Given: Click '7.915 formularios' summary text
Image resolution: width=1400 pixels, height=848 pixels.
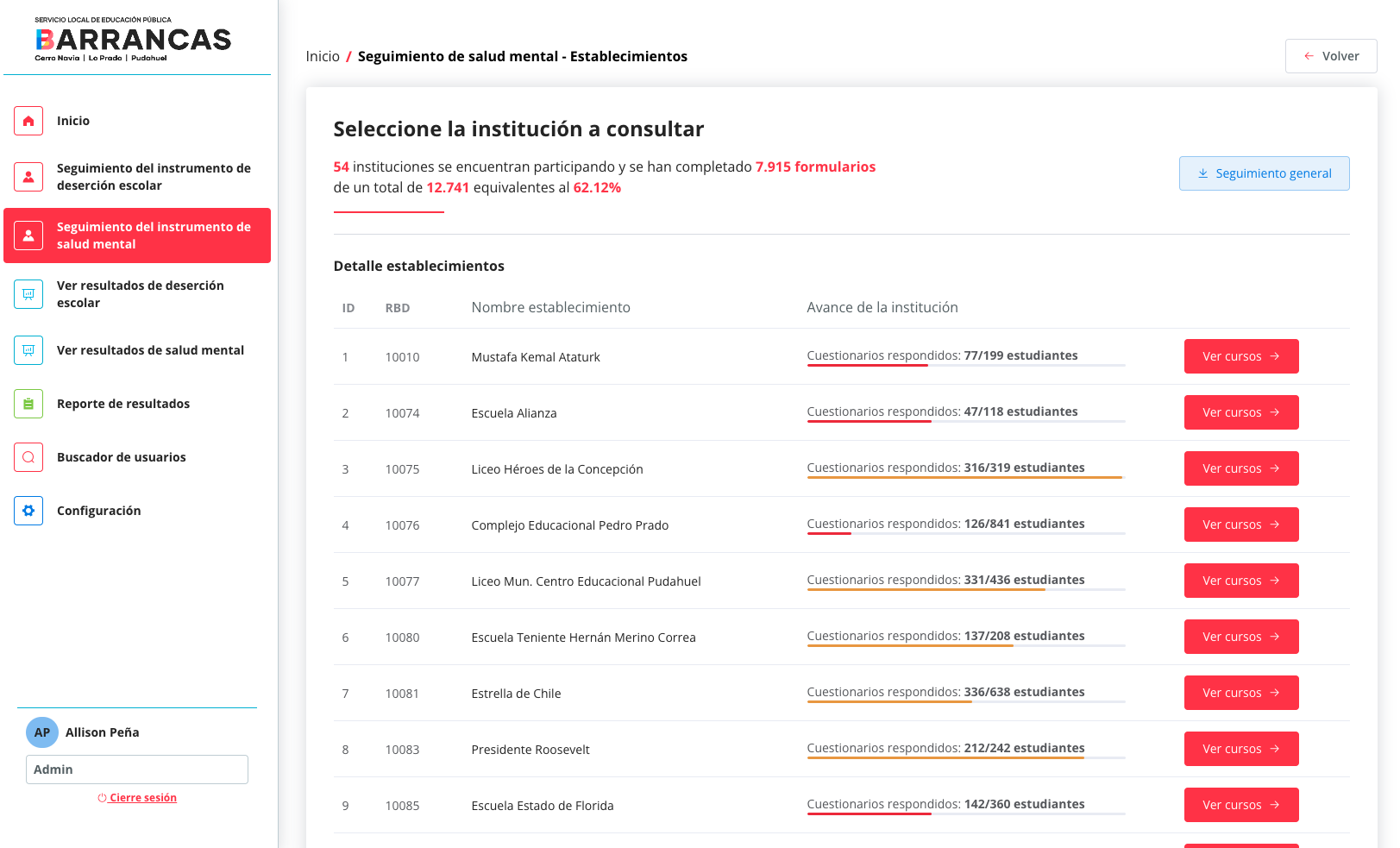Looking at the screenshot, I should click(815, 166).
